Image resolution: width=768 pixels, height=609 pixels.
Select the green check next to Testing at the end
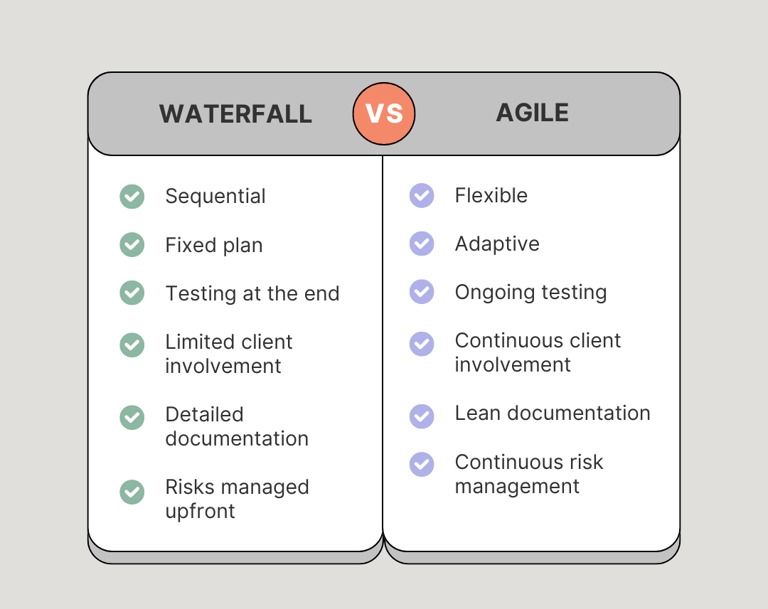click(x=132, y=292)
